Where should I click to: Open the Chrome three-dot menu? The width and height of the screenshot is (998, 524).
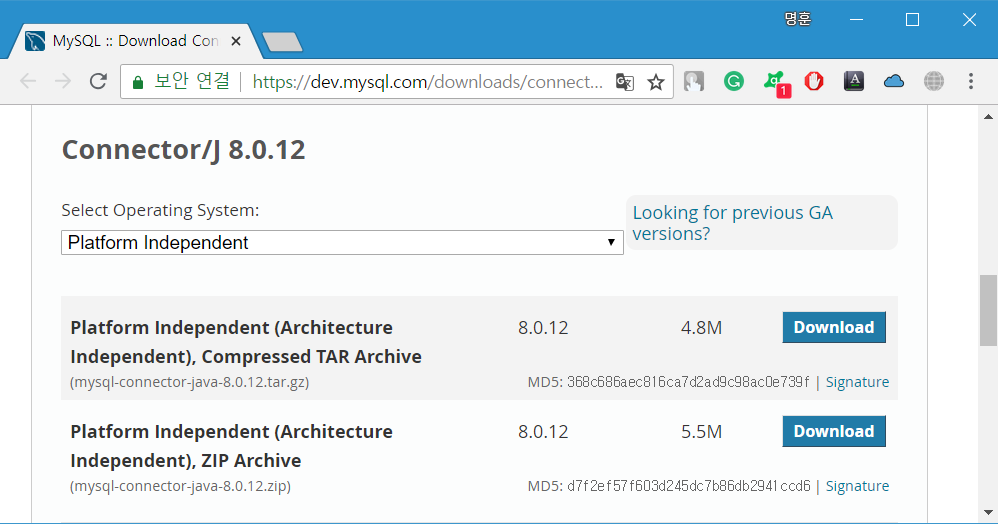[x=972, y=82]
